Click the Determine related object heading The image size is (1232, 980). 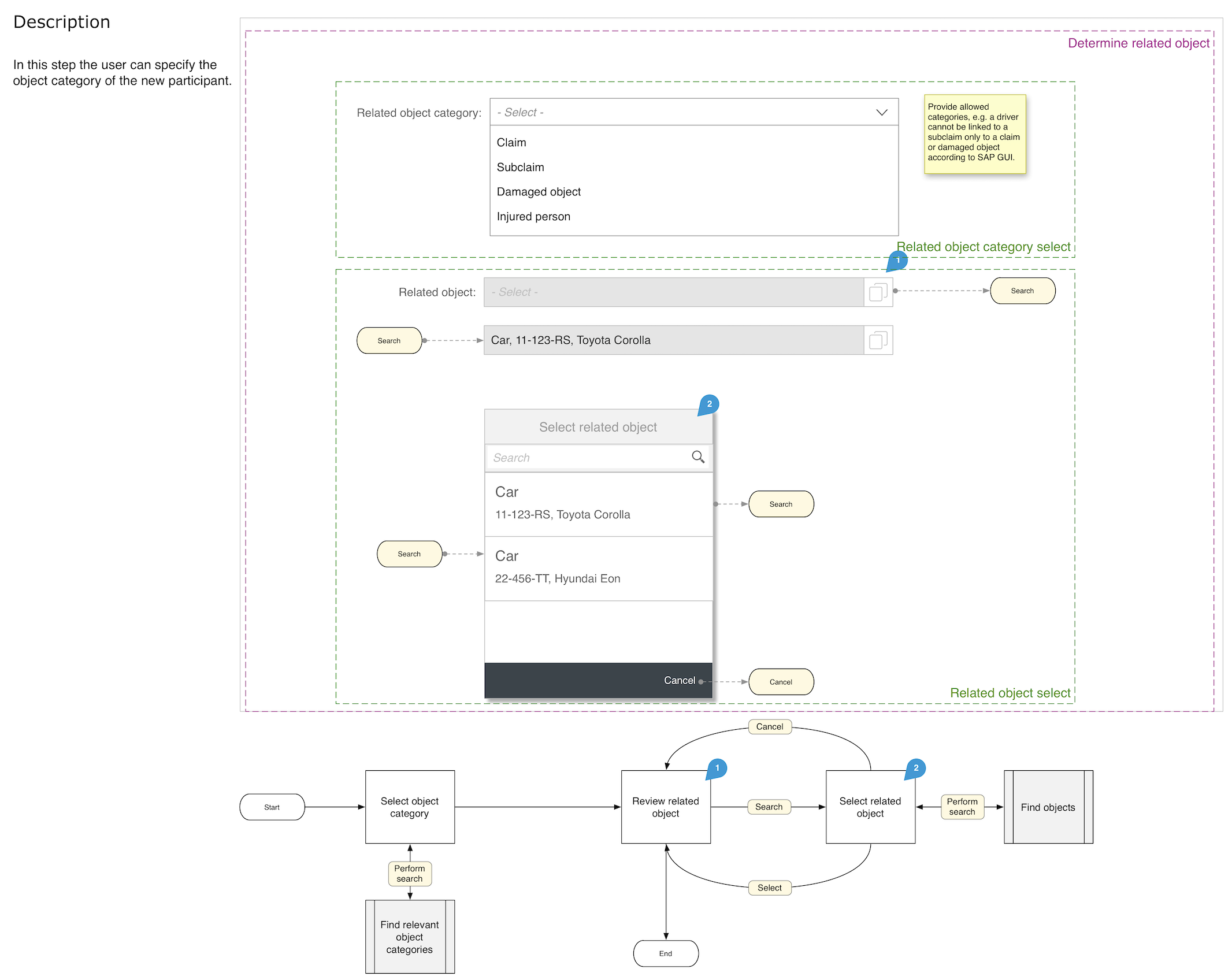click(x=1138, y=43)
